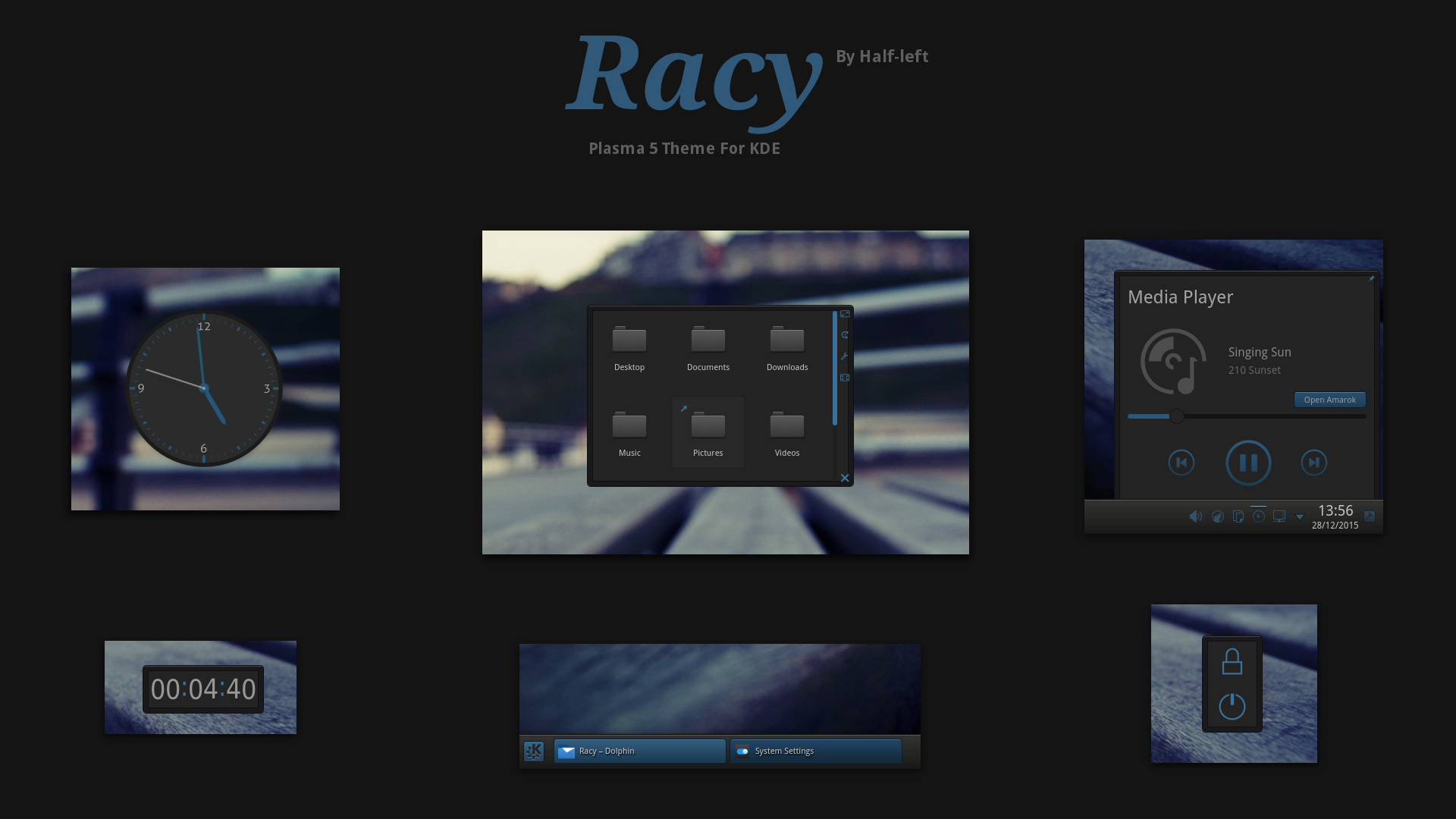
Task: Switch to Racy – Dolphin task
Action: (639, 752)
